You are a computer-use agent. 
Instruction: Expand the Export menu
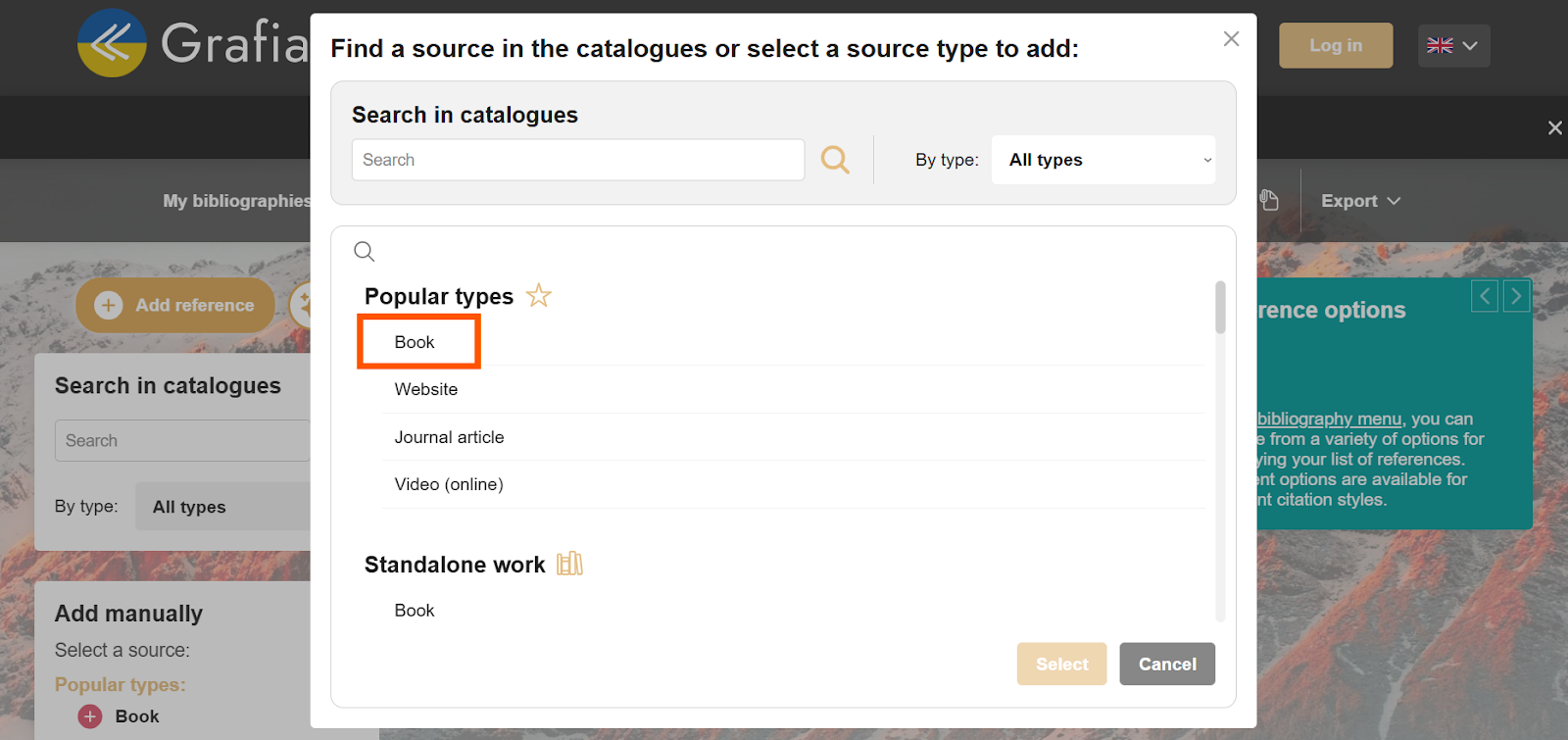[1359, 201]
